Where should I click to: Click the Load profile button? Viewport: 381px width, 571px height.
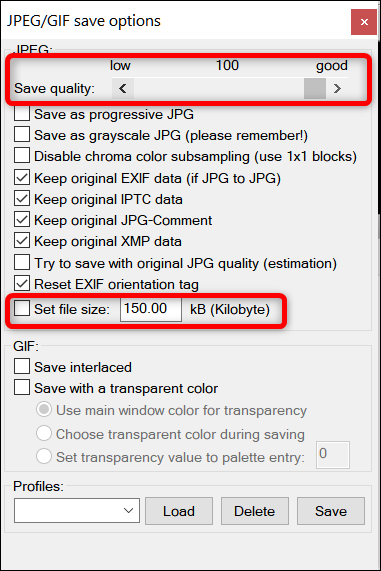point(179,511)
